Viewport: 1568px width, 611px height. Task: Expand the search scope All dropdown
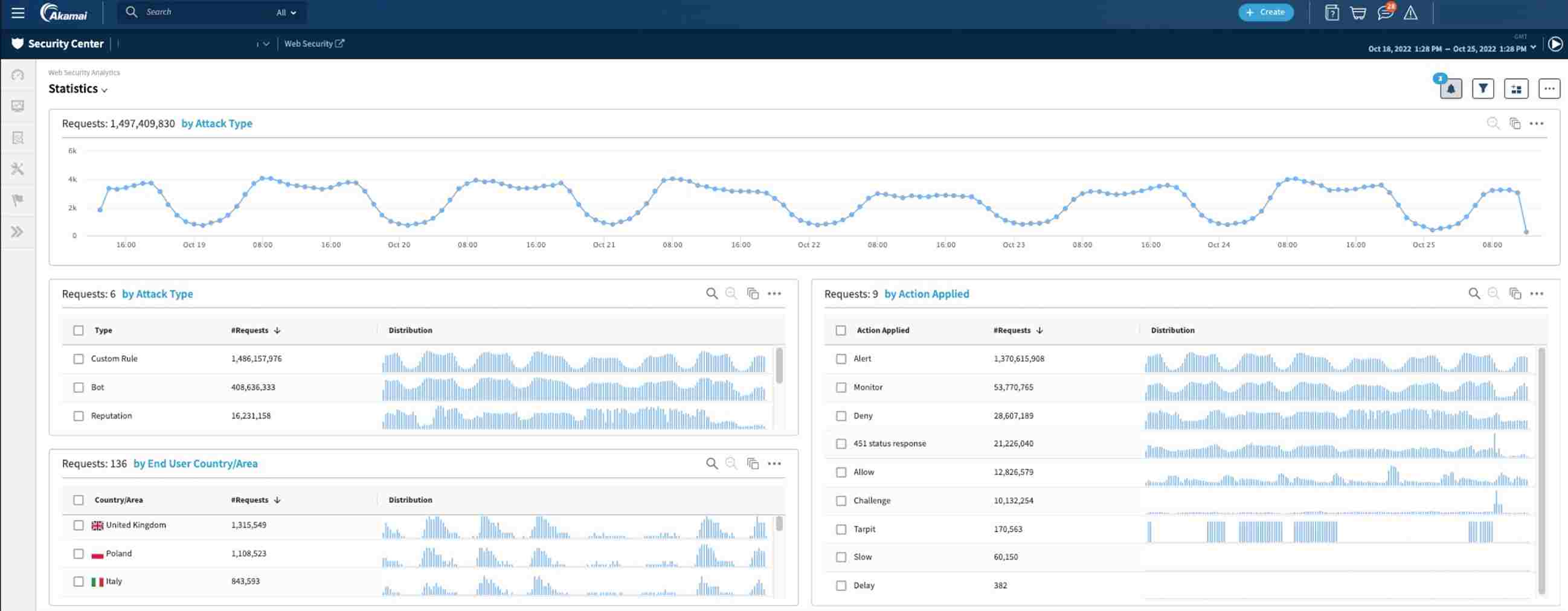click(x=286, y=12)
